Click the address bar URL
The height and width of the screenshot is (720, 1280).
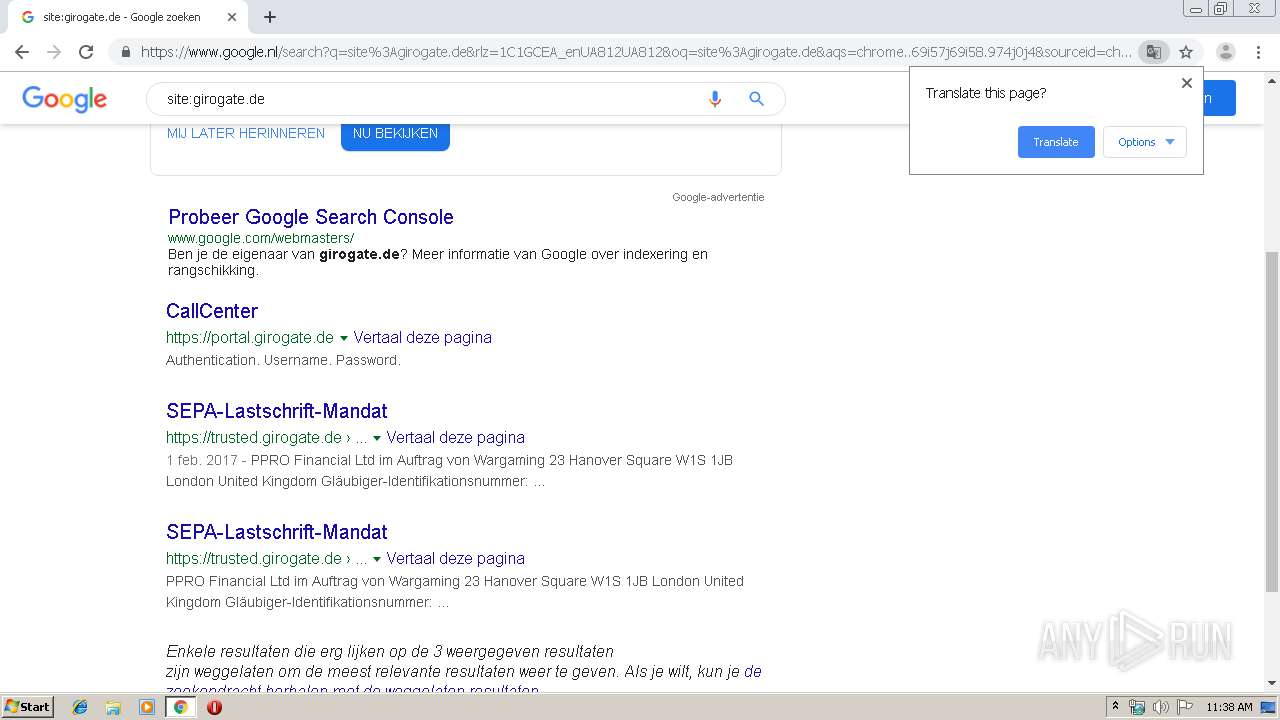pyautogui.click(x=636, y=52)
